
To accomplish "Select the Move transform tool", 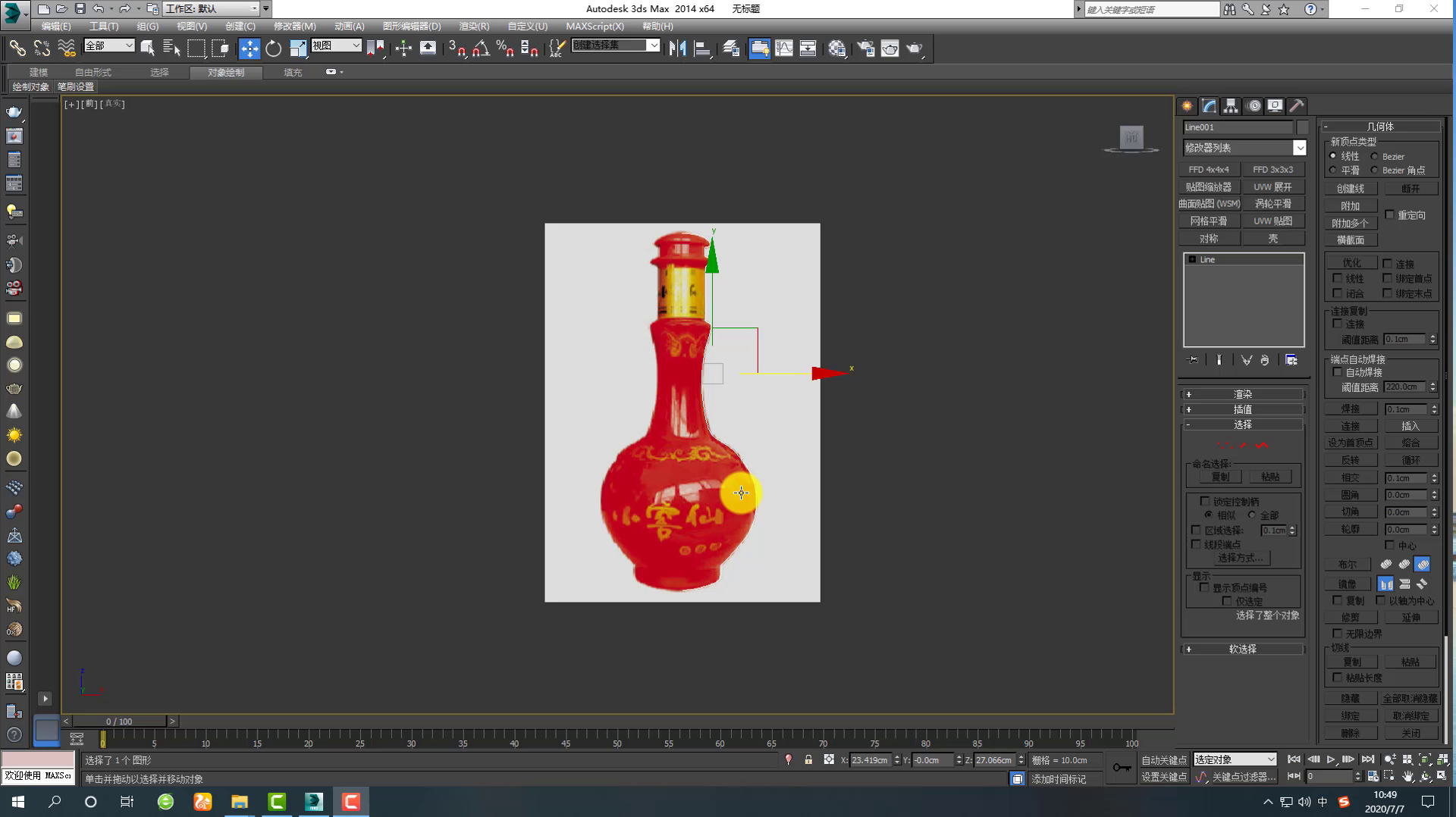I will tap(249, 49).
